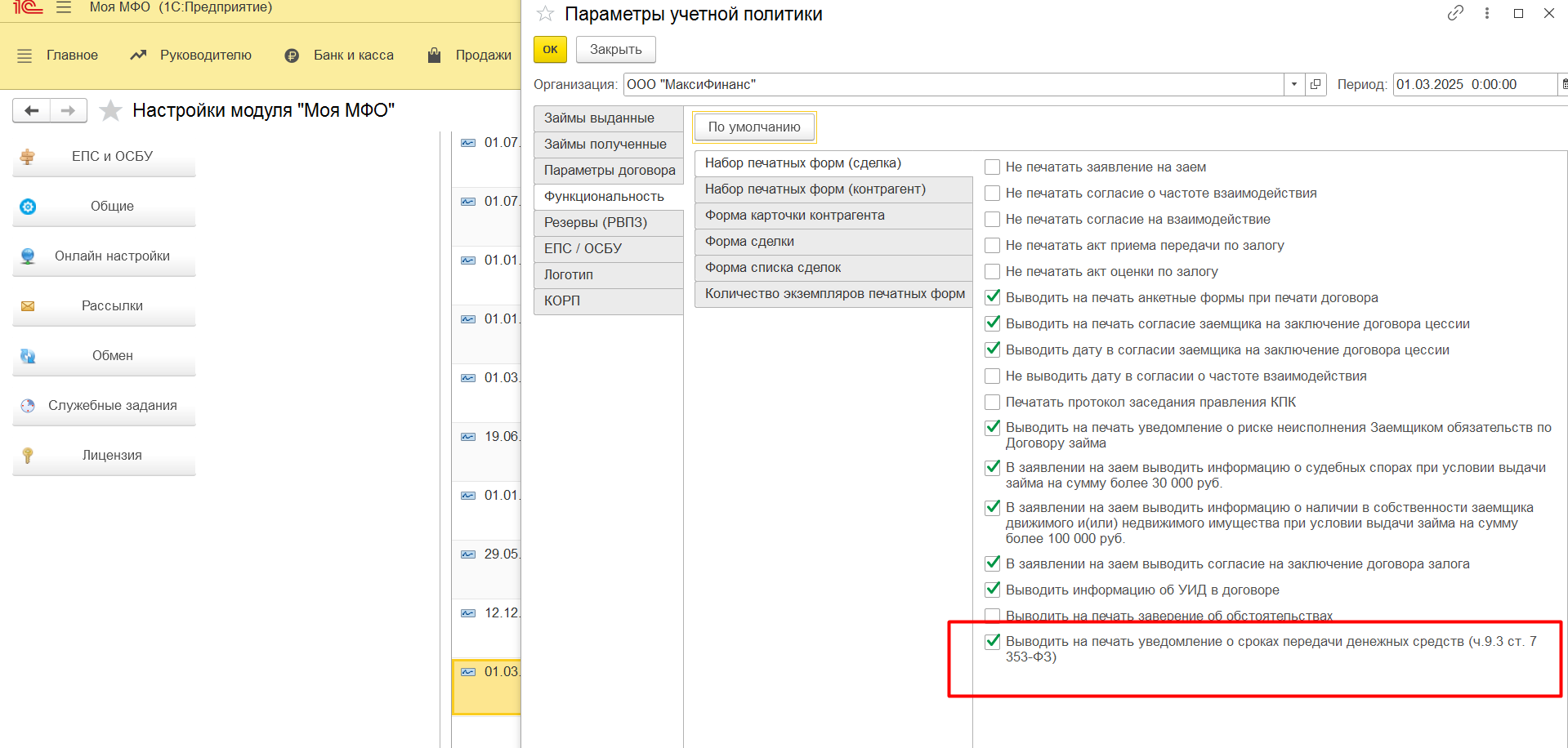The image size is (1568, 748).
Task: Open calendar picker for Период
Action: 1563,84
